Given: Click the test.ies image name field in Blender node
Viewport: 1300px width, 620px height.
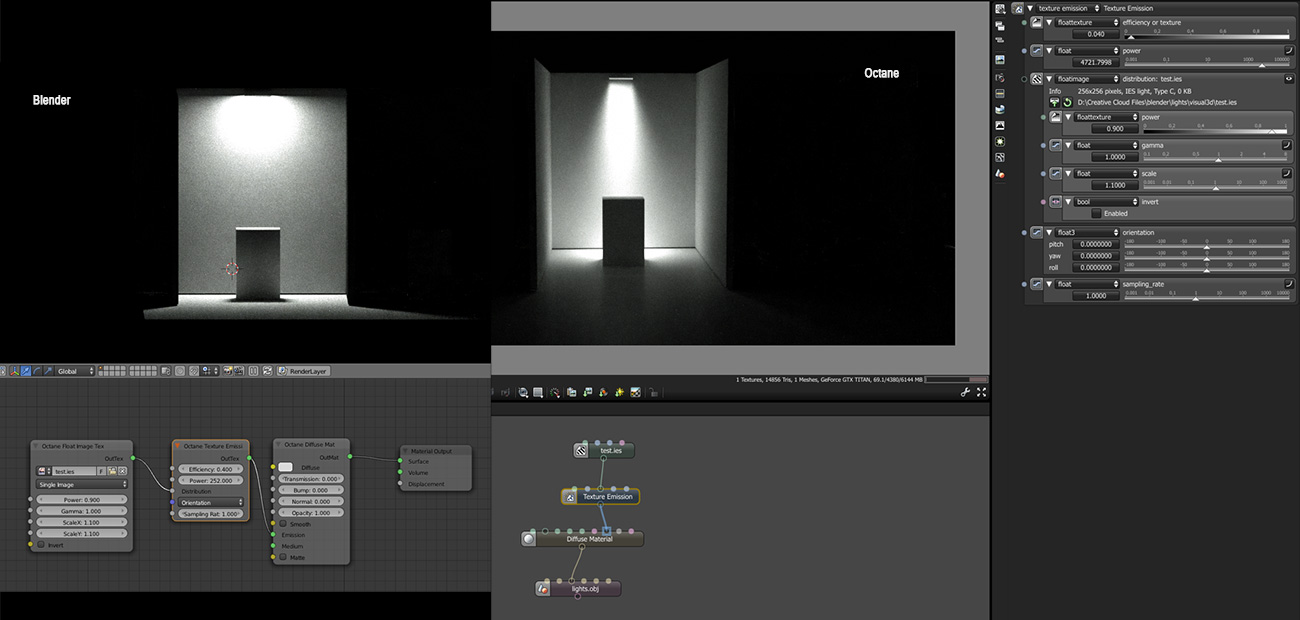Looking at the screenshot, I should click(74, 471).
